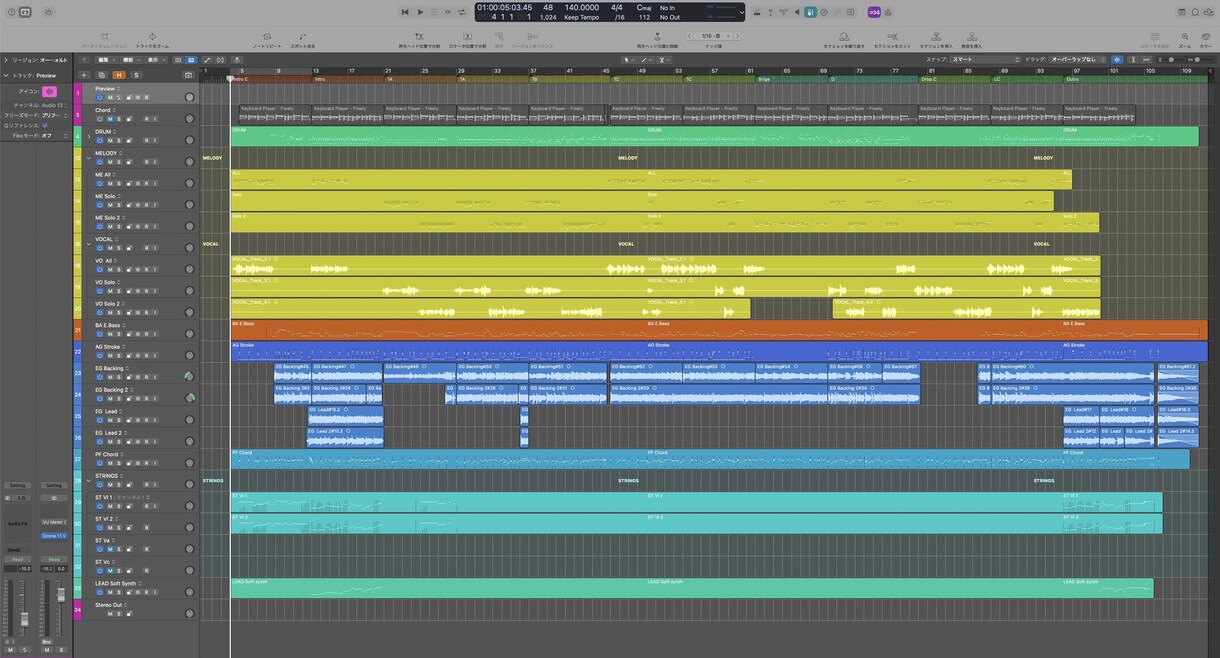Collapse the トラック: Preview inspector section
The image size is (1220, 658).
coord(5,75)
